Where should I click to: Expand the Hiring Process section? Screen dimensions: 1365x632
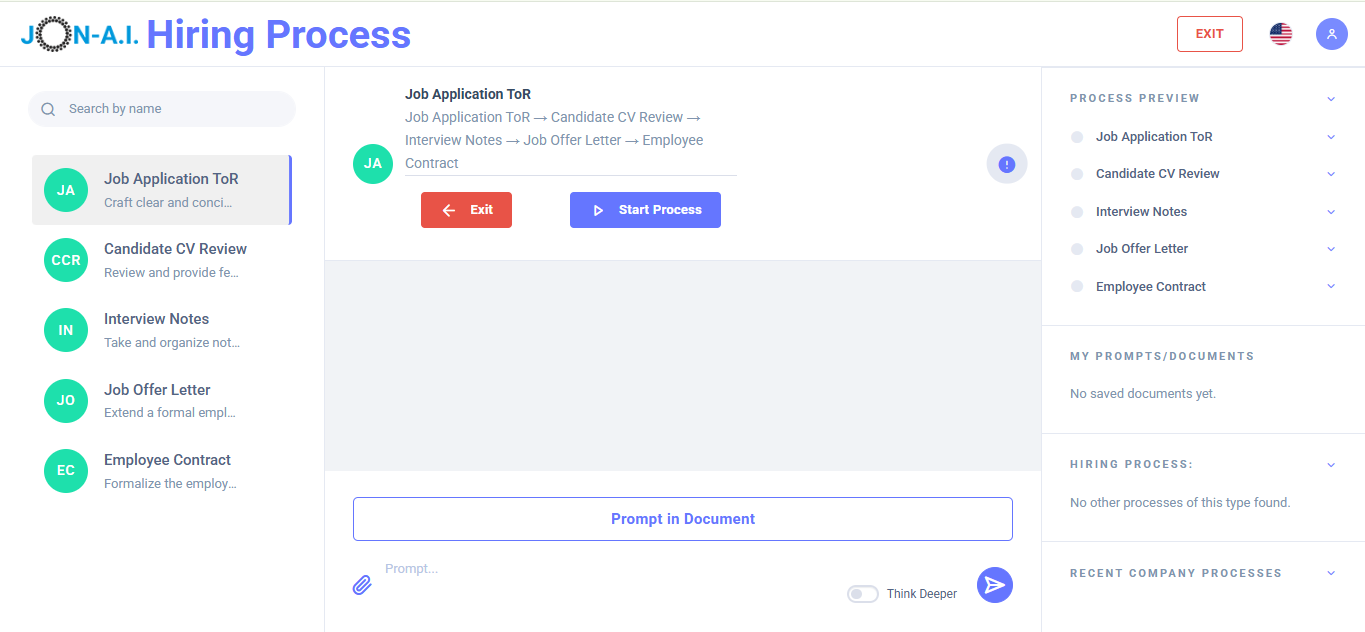click(x=1330, y=464)
